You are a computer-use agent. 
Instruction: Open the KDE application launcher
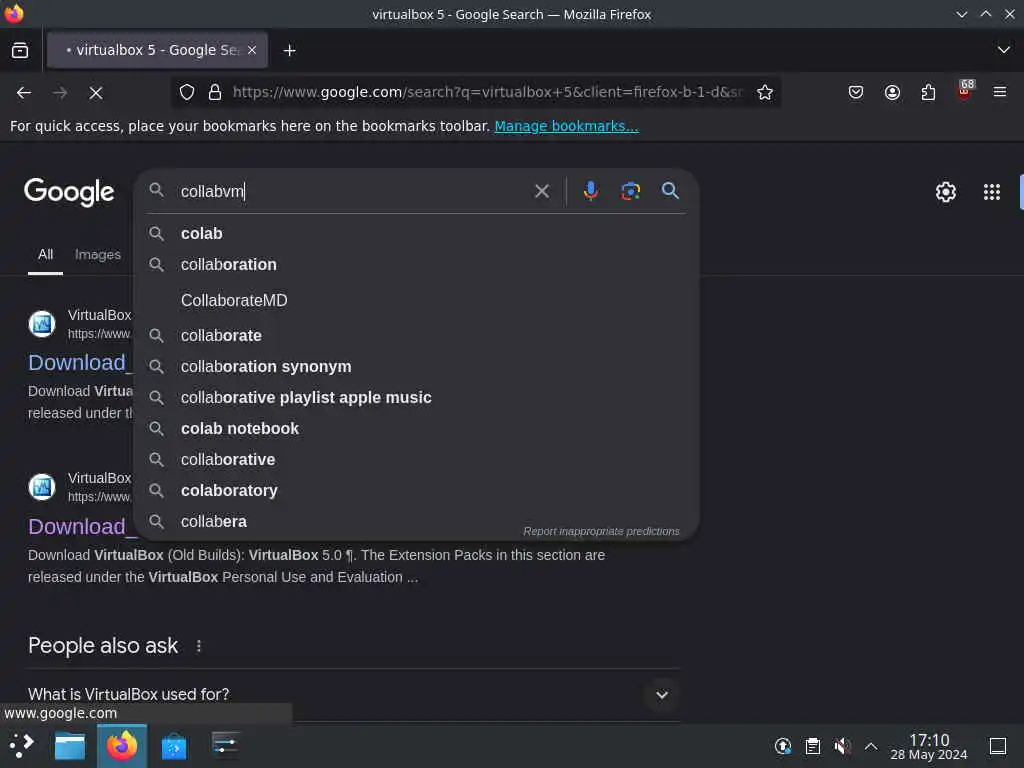tap(21, 745)
